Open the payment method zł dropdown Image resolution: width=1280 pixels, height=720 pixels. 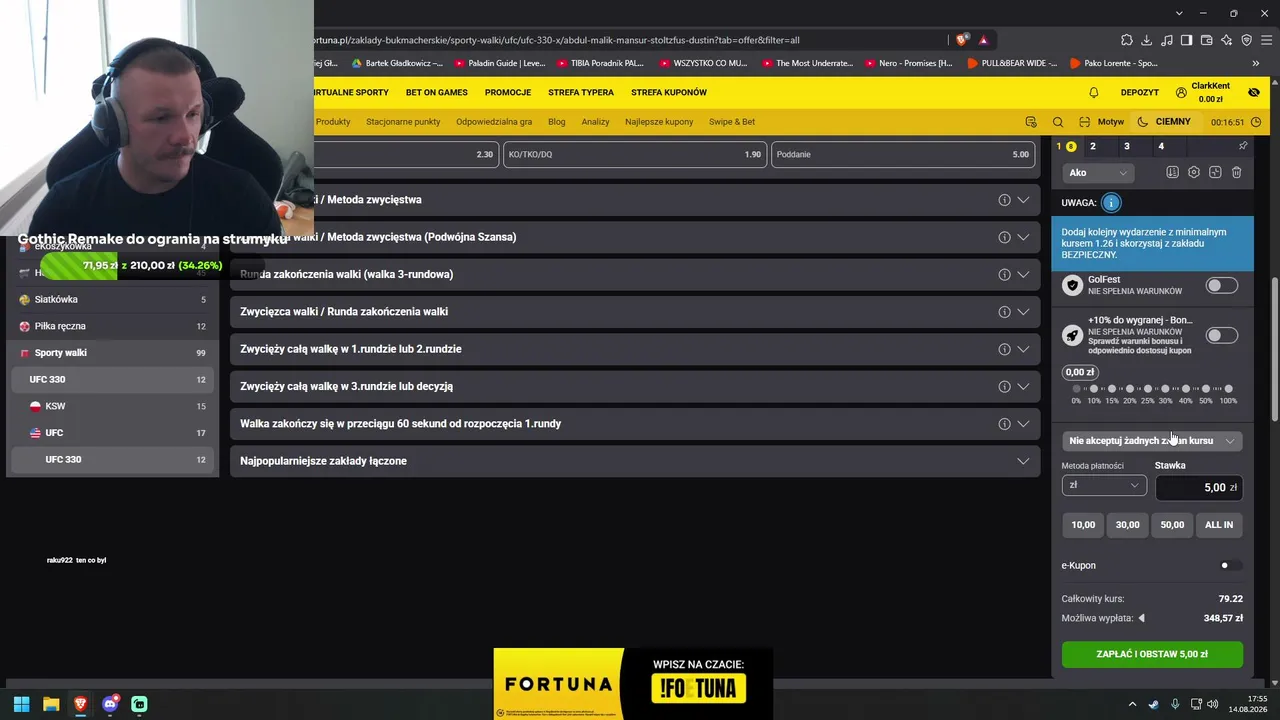point(1103,486)
